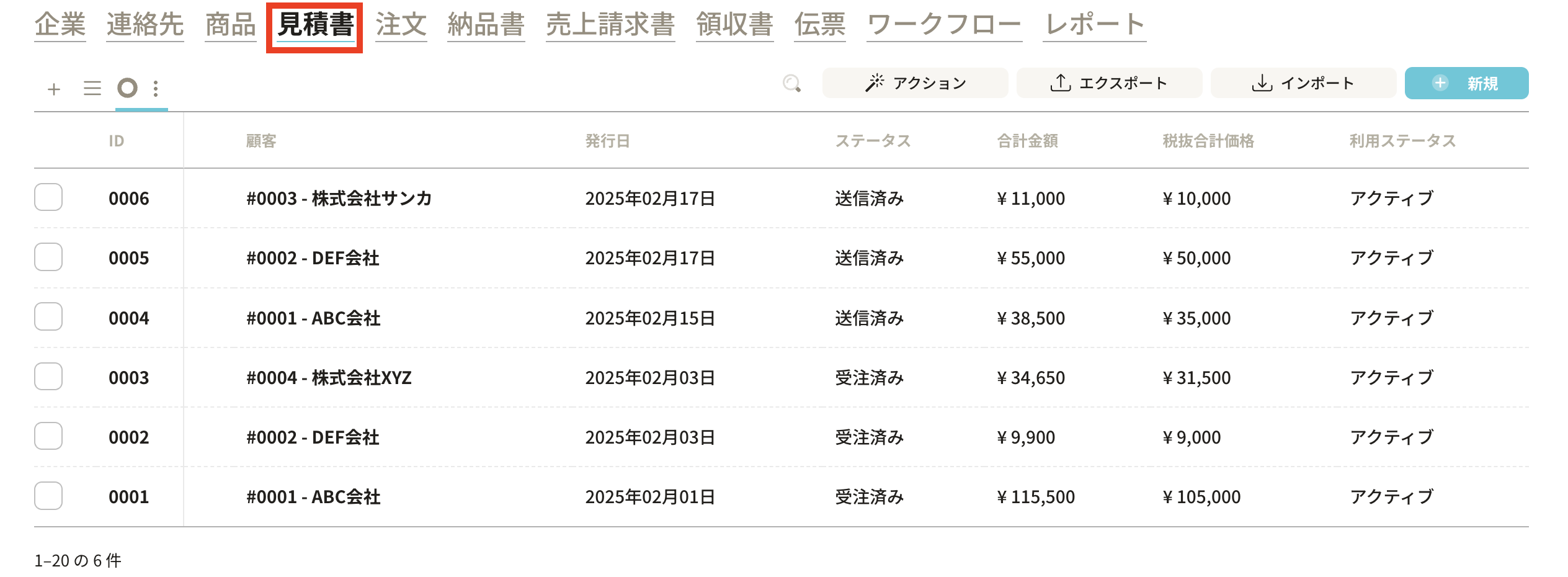Tick the checkbox for estimate 0001
1568x577 pixels.
48,496
